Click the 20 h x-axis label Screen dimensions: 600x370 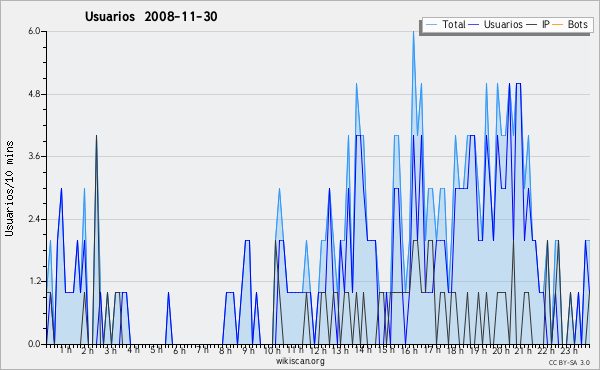[x=501, y=350]
